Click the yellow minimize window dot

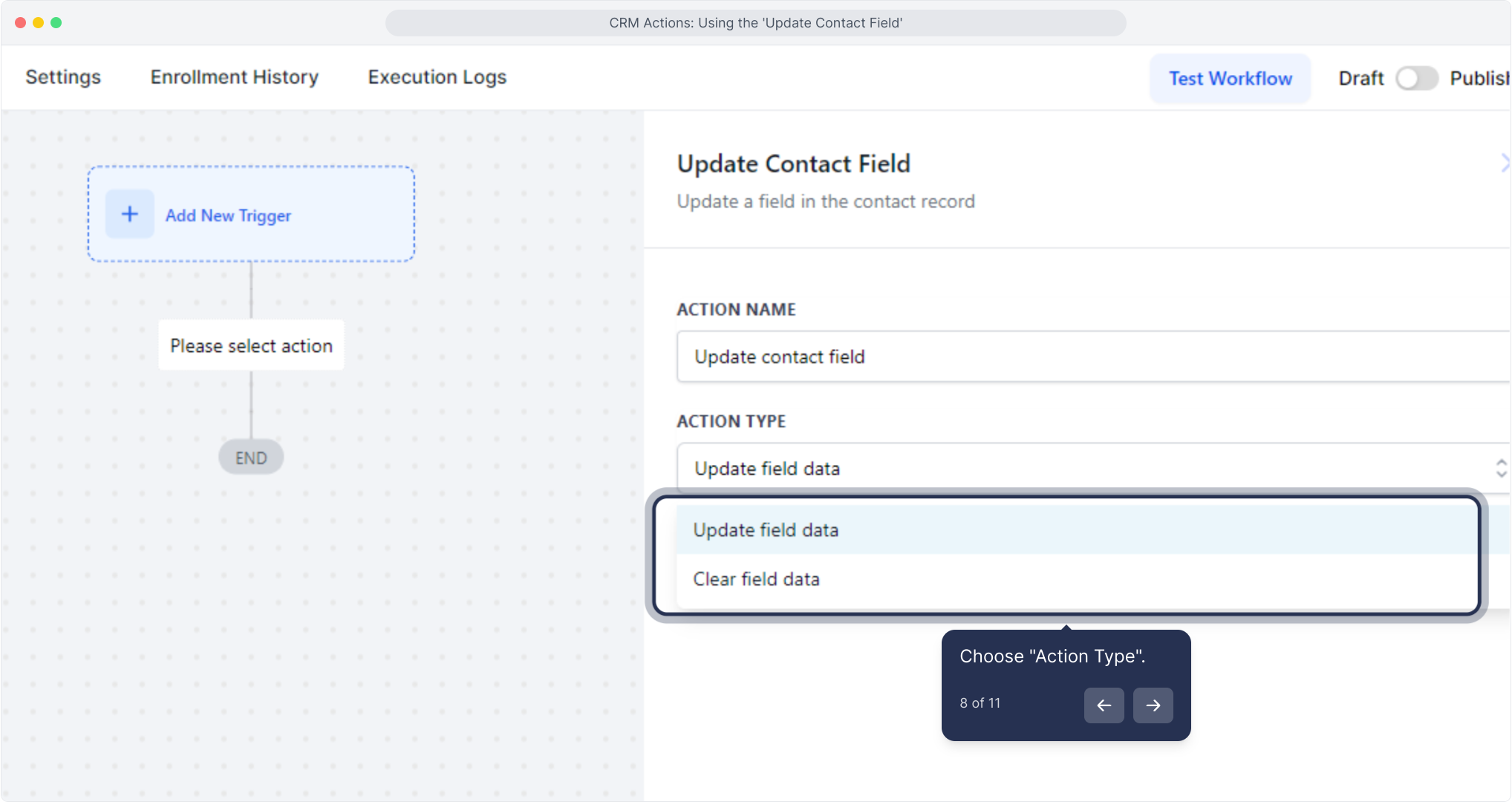(38, 23)
